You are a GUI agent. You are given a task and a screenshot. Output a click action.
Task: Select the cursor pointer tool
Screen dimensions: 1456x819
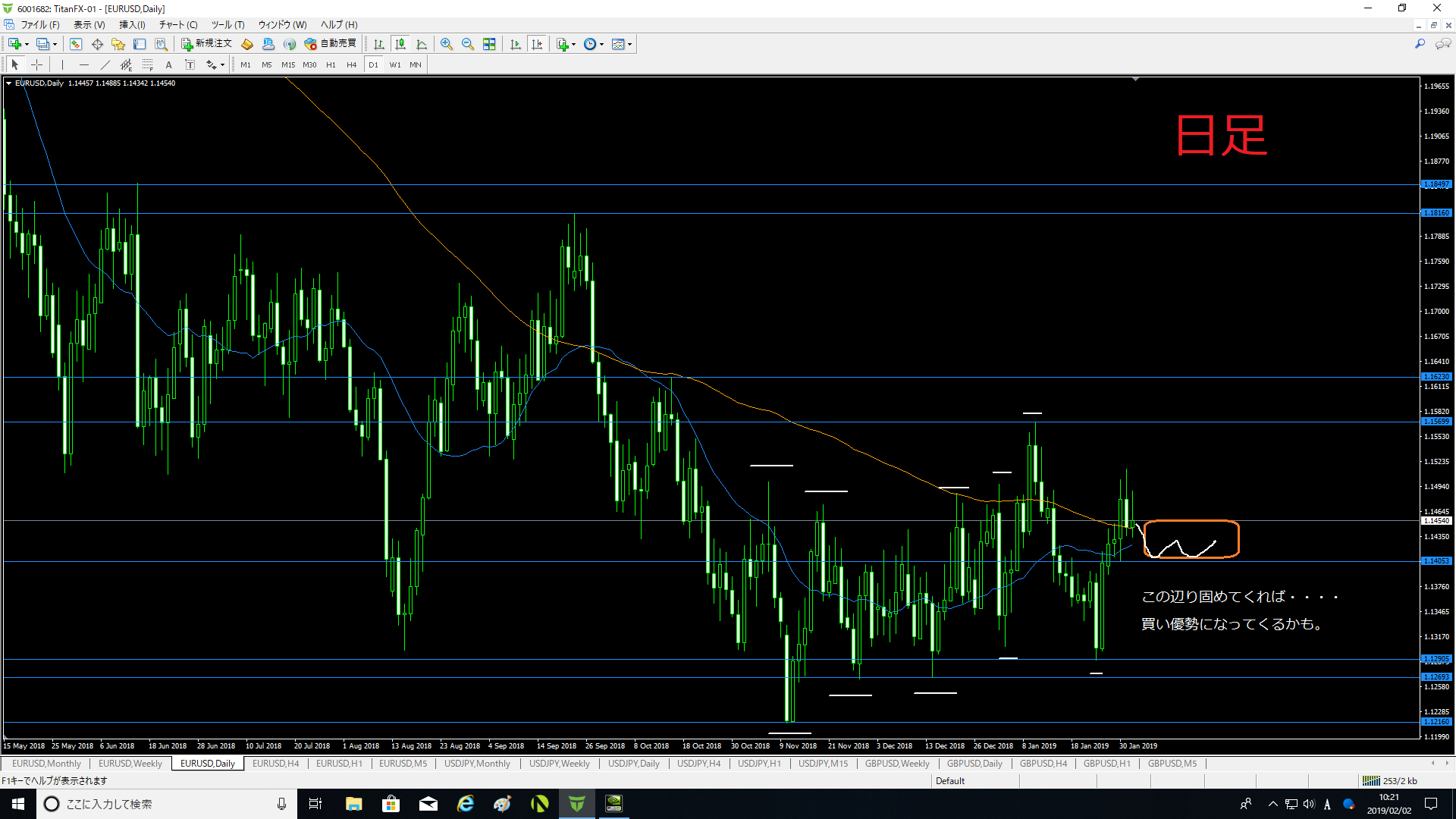click(15, 65)
